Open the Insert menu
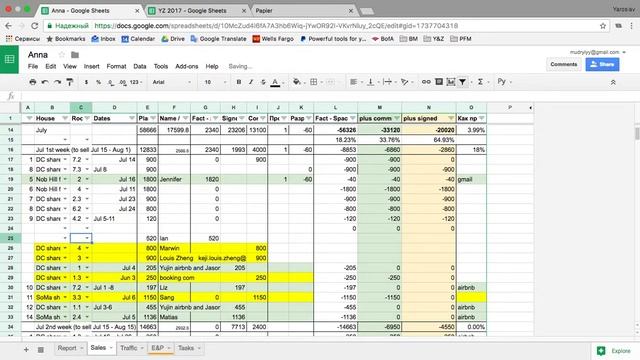640x360 pixels. click(91, 66)
